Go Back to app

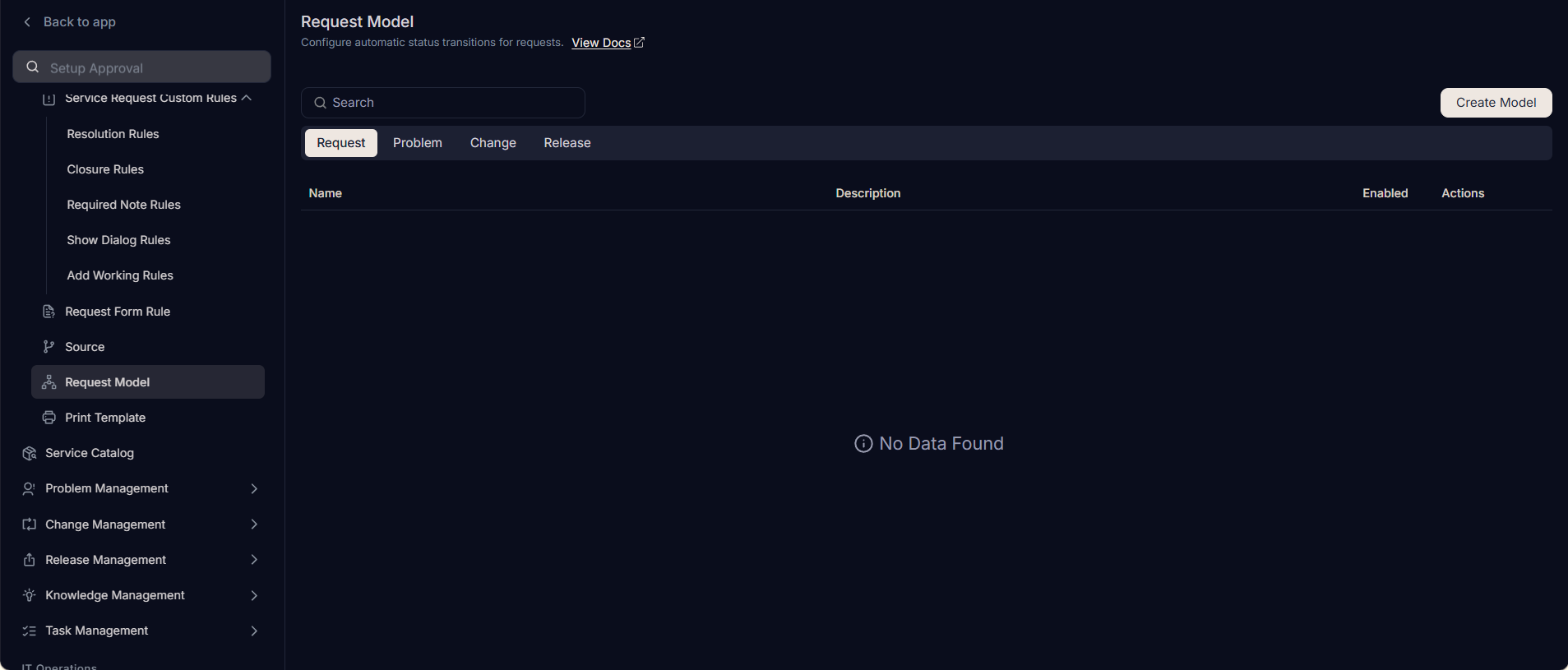click(80, 22)
